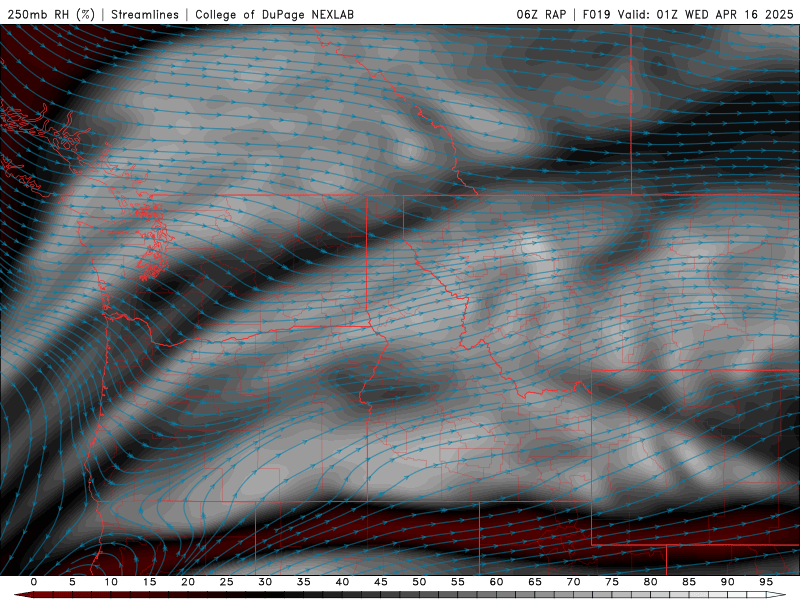Image resolution: width=800 pixels, height=600 pixels.
Task: Click the colorbar label '80'
Action: [x=651, y=582]
